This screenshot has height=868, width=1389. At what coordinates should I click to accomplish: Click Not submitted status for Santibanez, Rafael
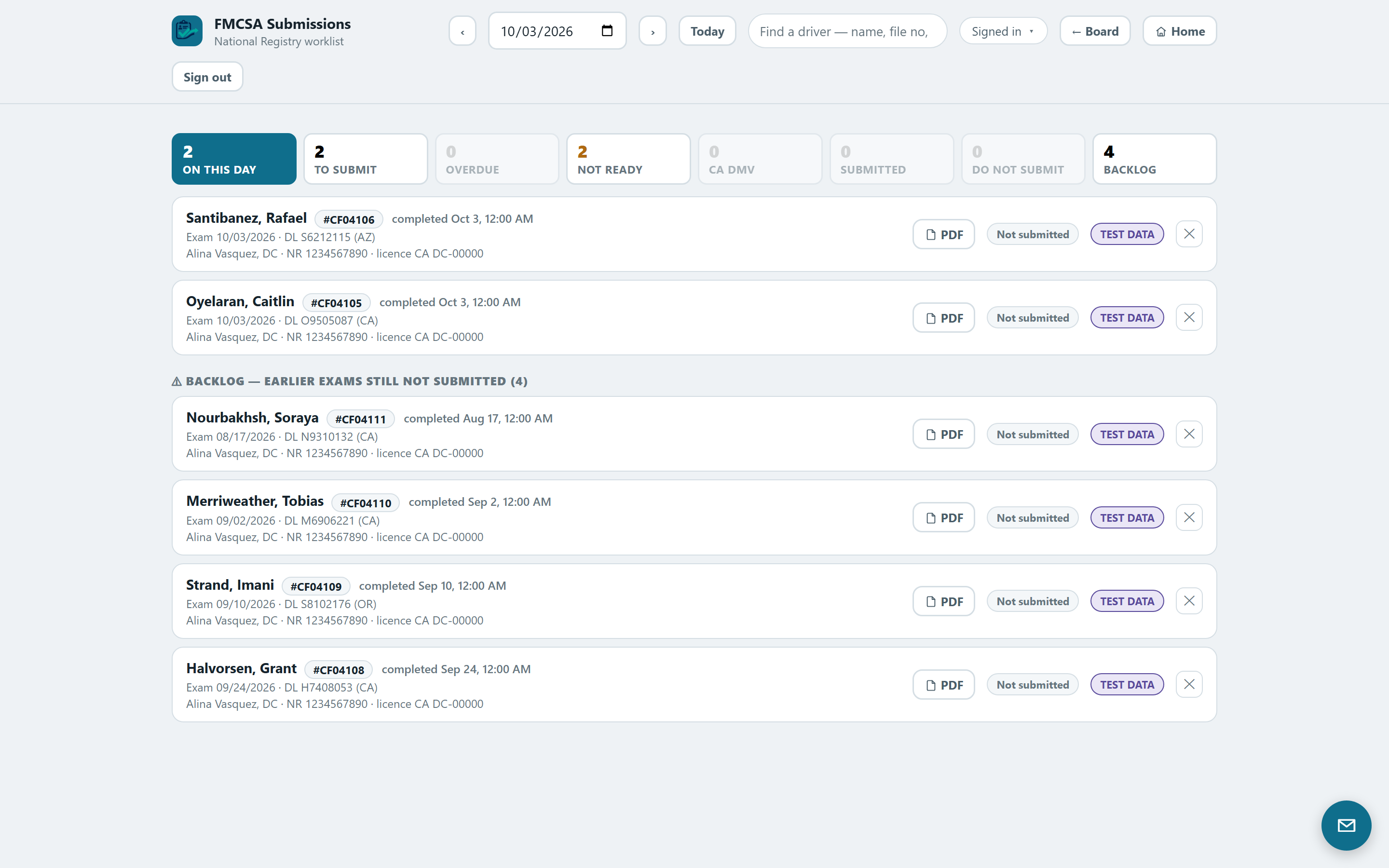coord(1032,234)
